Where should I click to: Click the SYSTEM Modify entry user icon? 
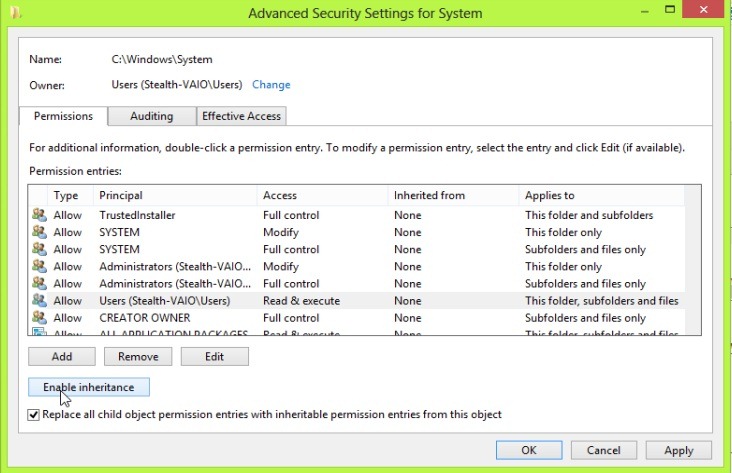click(39, 232)
